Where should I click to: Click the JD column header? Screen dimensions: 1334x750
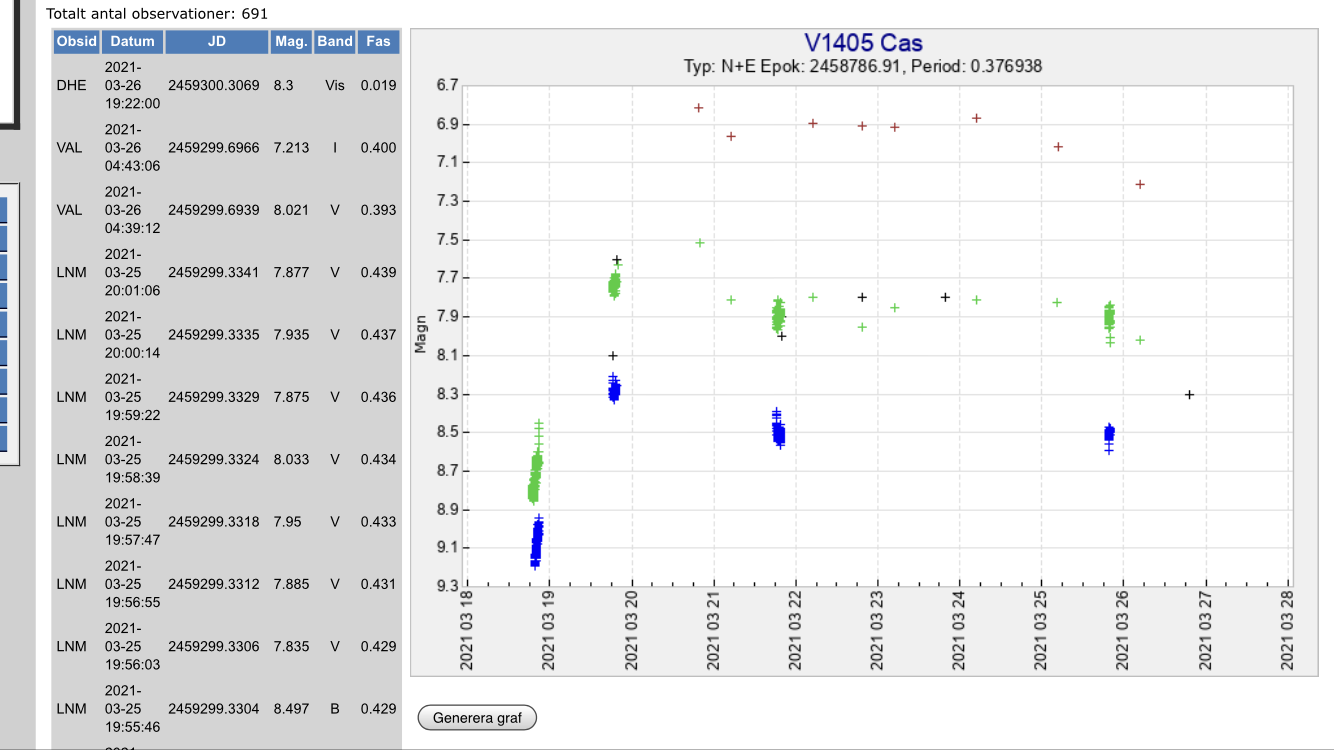pyautogui.click(x=217, y=42)
